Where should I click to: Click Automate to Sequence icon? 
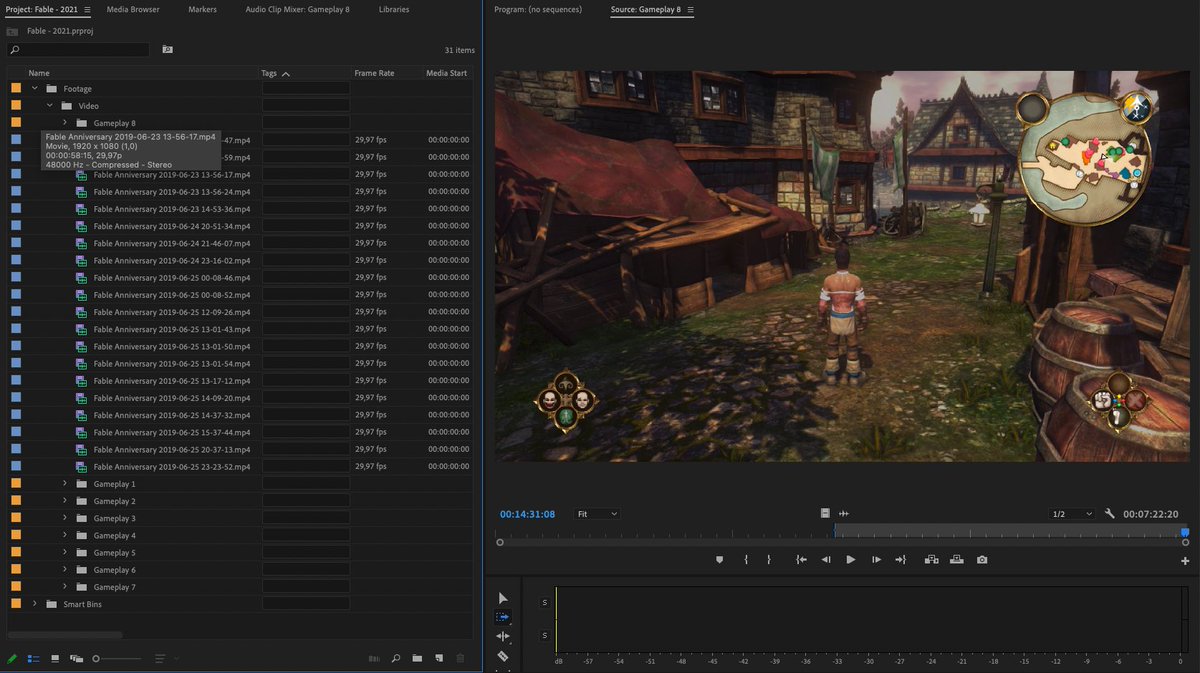(375, 659)
